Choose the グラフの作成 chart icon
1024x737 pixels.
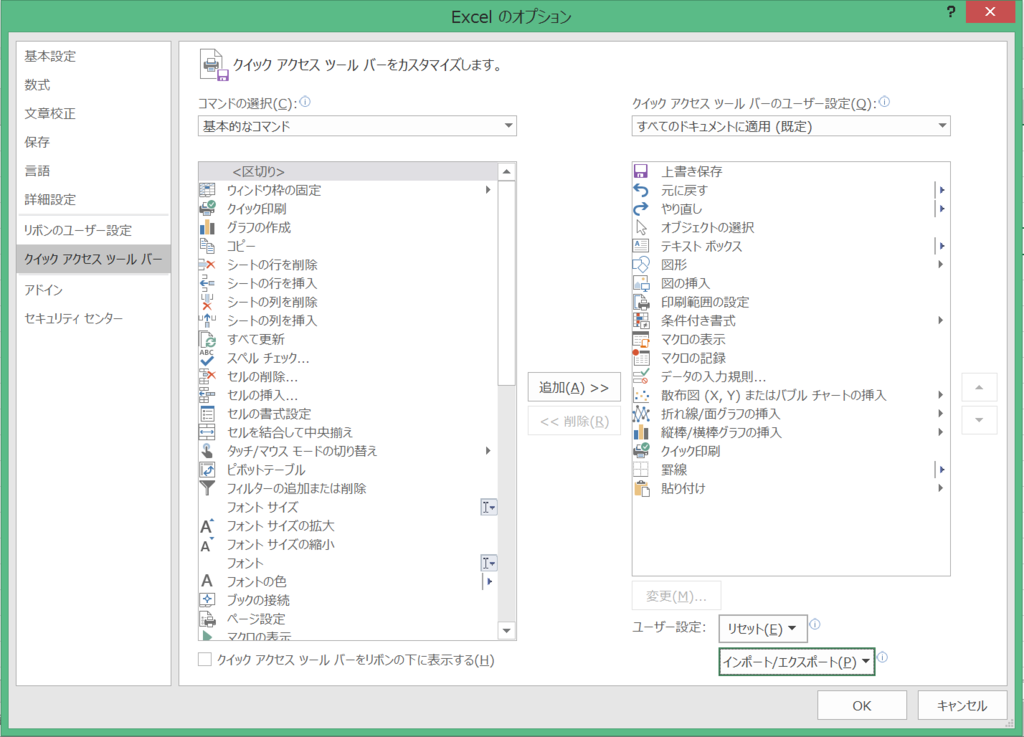point(207,227)
